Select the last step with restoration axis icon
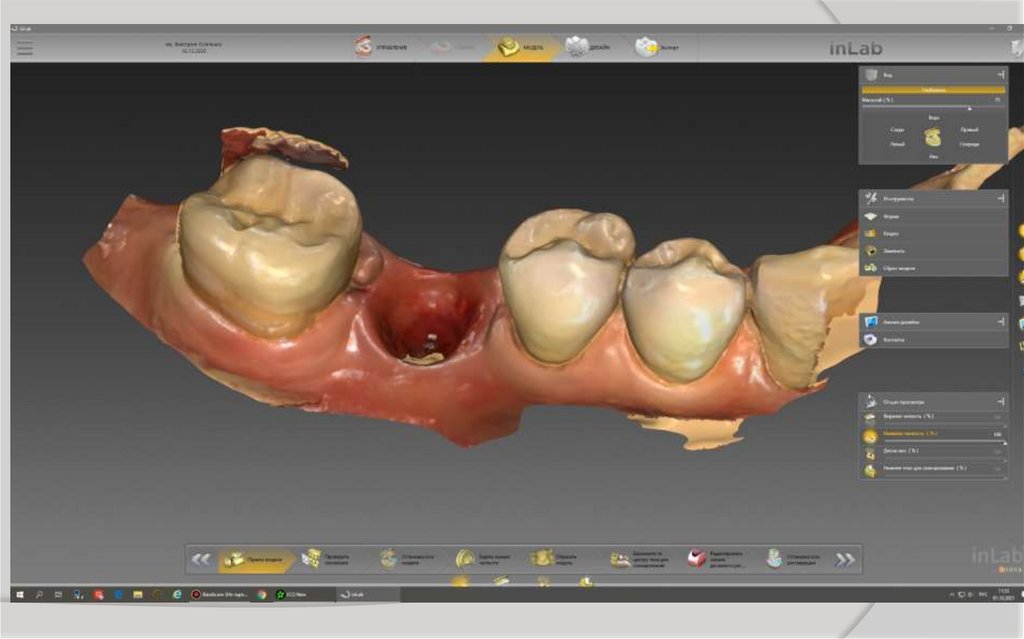1024x639 pixels. tap(795, 559)
